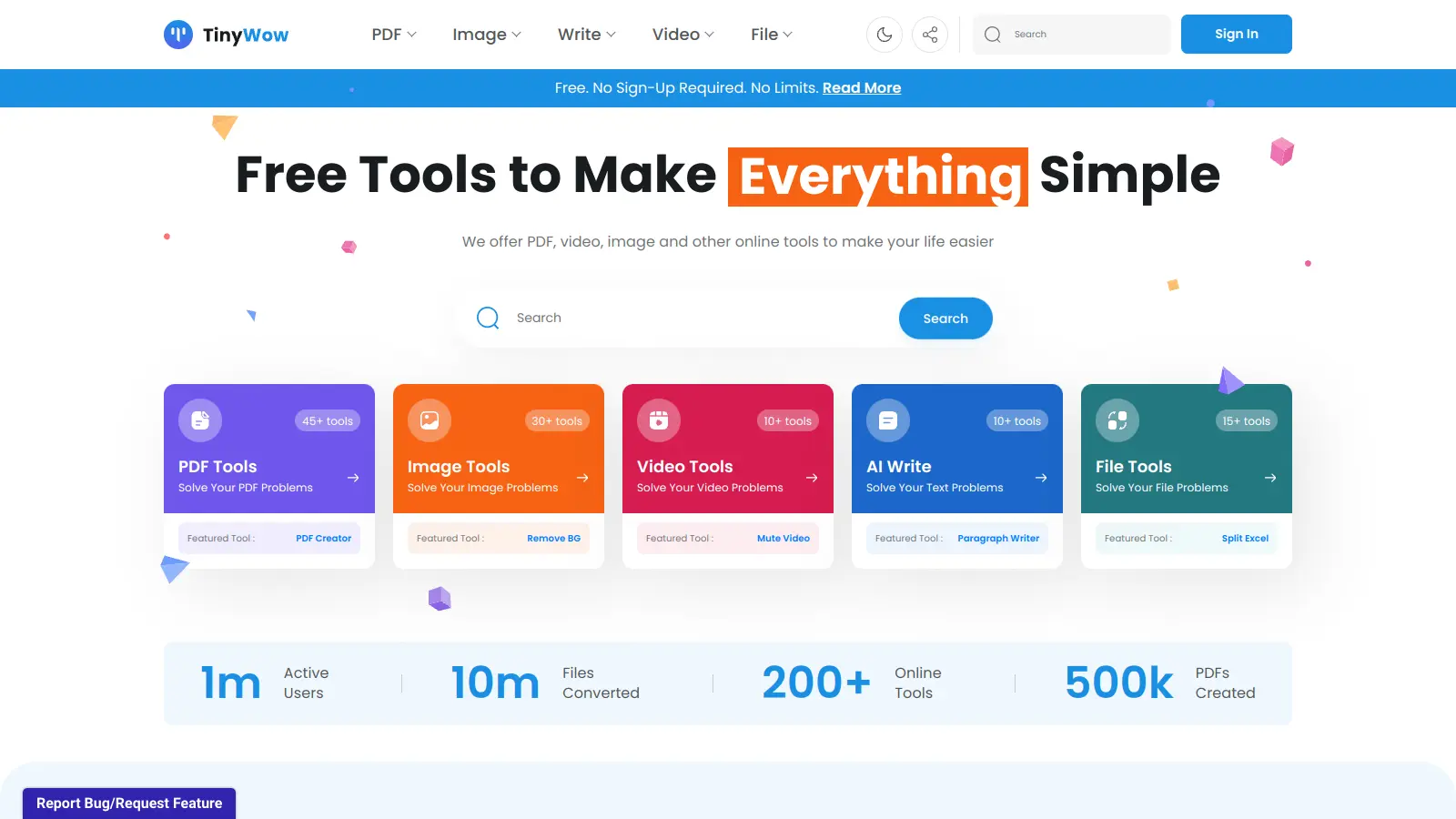
Task: Open the Read More link in the banner
Action: click(x=861, y=87)
